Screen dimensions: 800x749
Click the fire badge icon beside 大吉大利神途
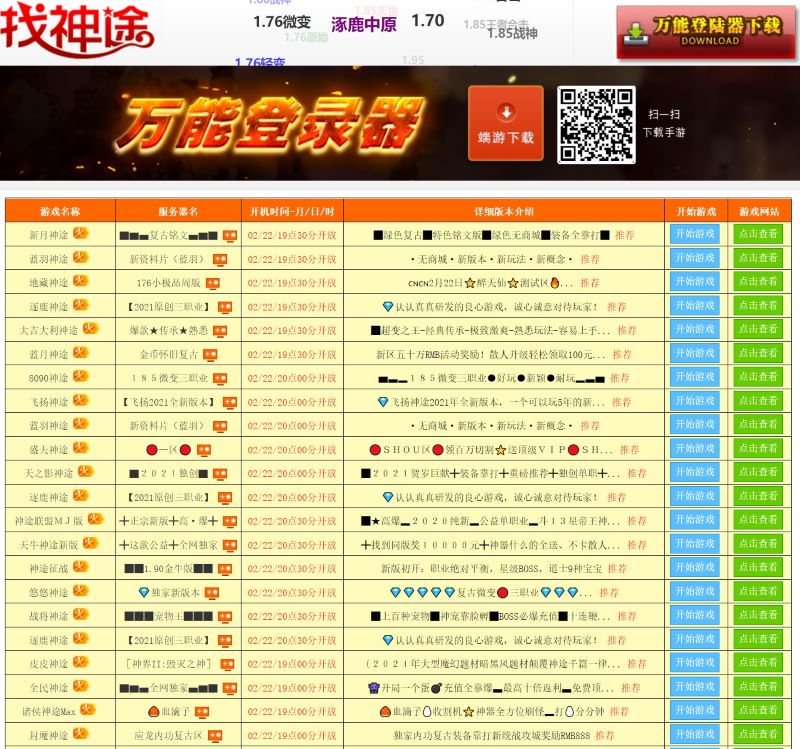click(x=91, y=329)
